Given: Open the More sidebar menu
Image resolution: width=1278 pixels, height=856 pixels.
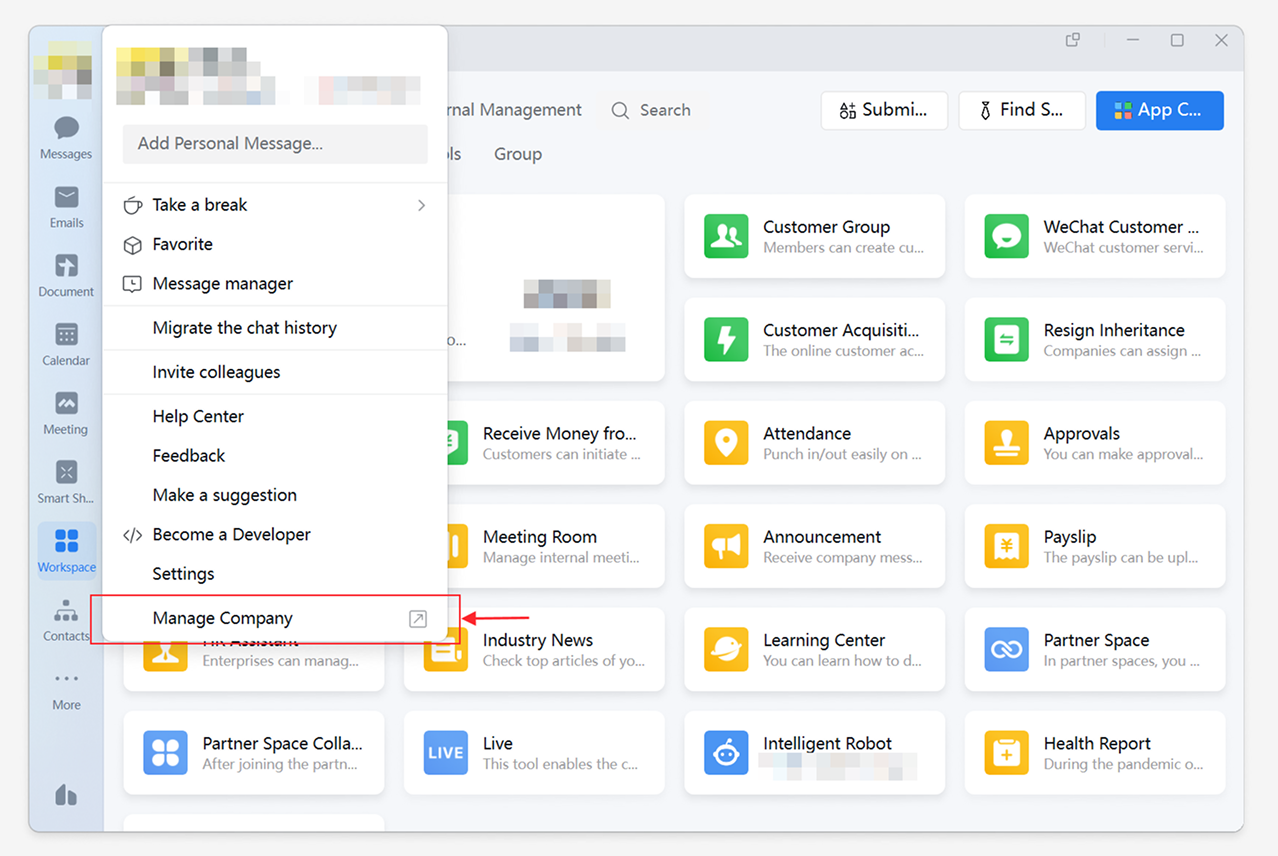Looking at the screenshot, I should tap(66, 689).
